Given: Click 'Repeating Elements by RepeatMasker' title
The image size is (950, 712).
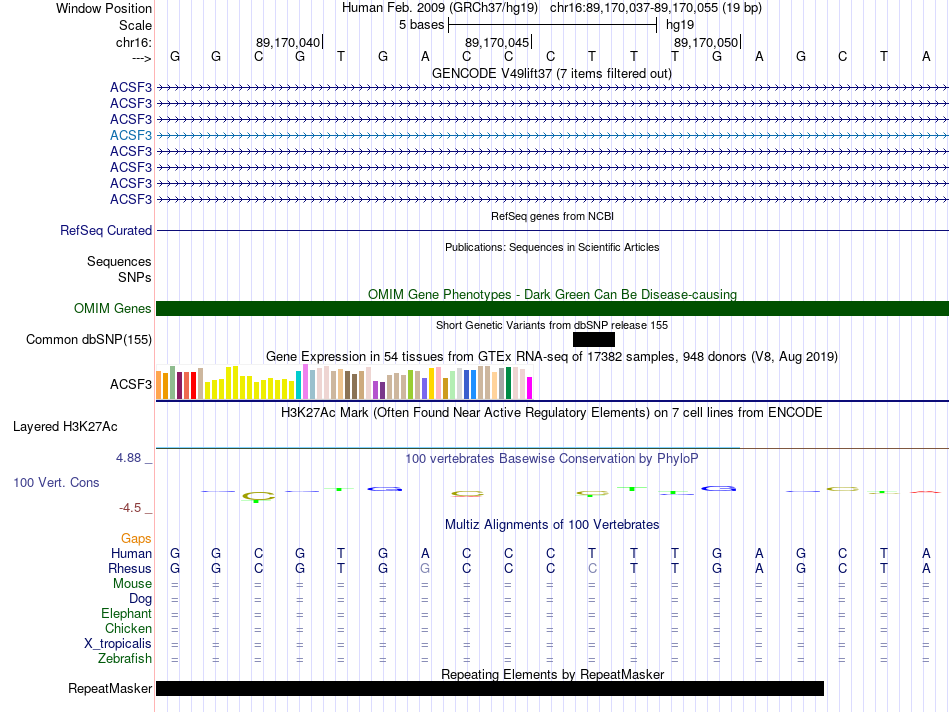Looking at the screenshot, I should pyautogui.click(x=552, y=674).
